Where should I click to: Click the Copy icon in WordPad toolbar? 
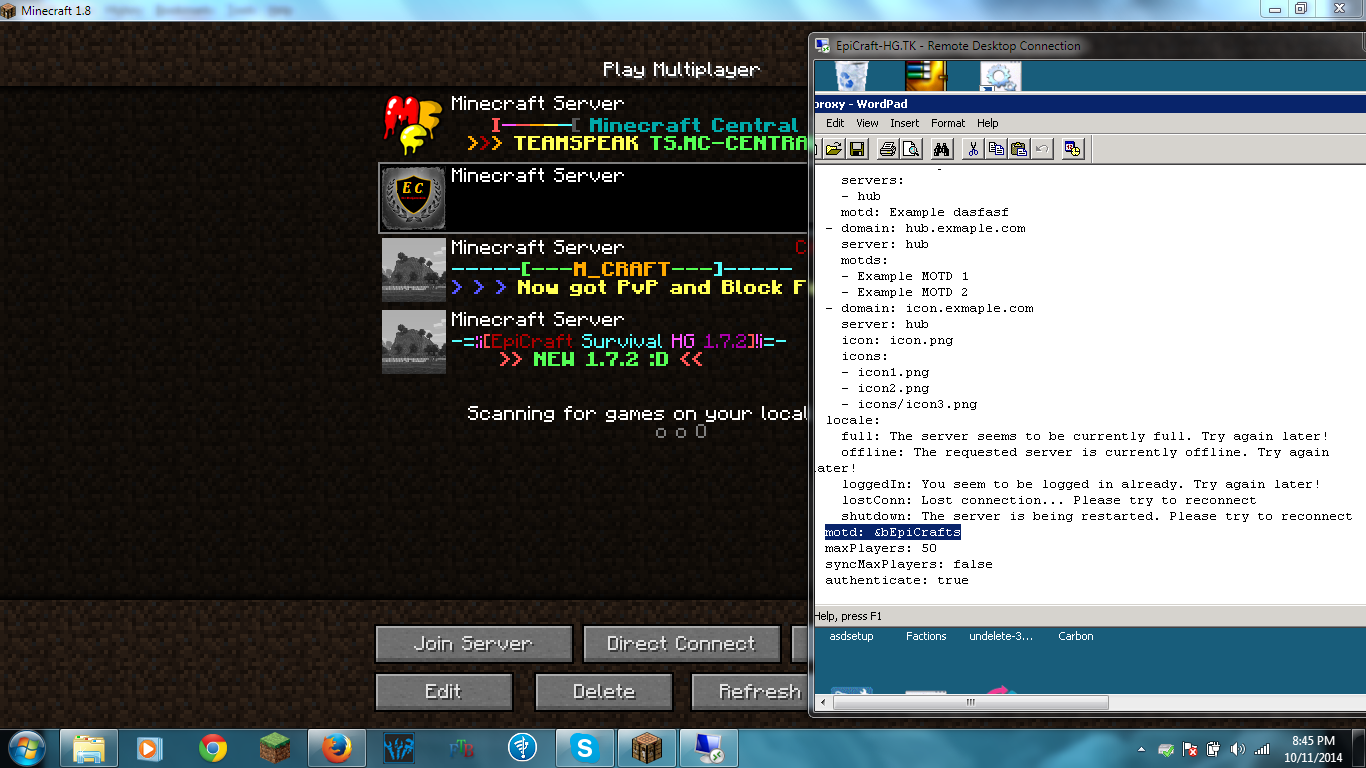(x=996, y=149)
